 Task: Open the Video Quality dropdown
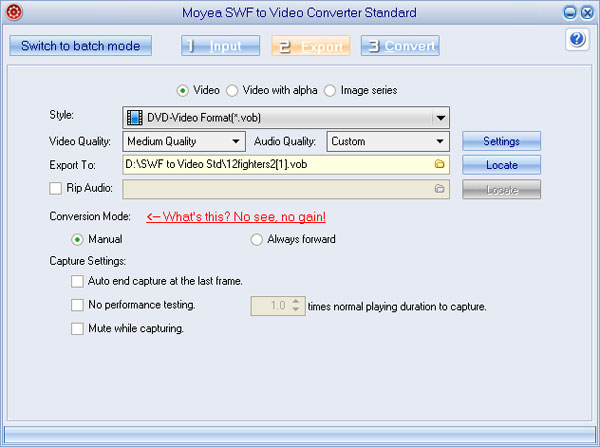pos(236,142)
